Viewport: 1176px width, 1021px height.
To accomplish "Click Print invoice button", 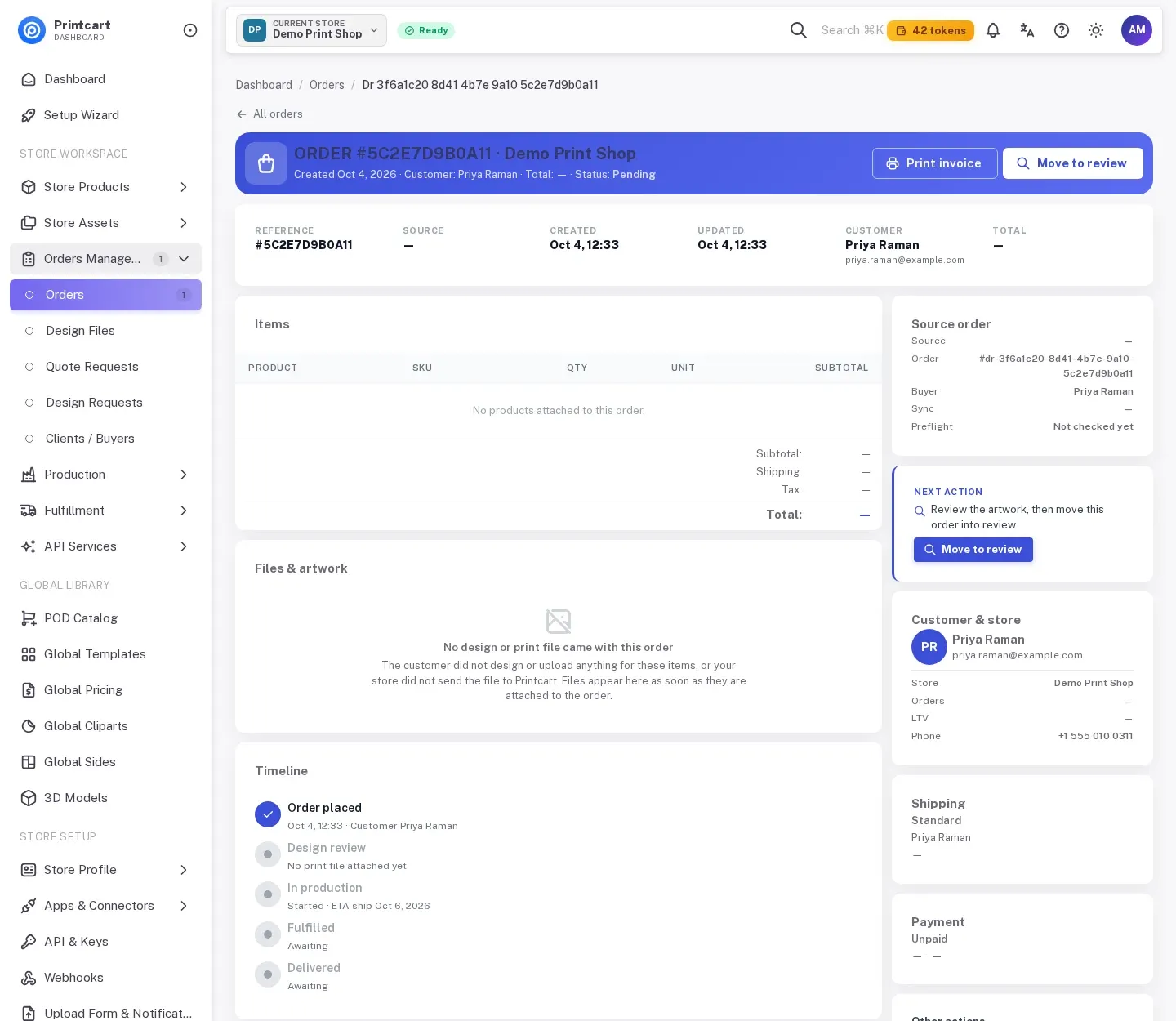I will click(x=935, y=163).
